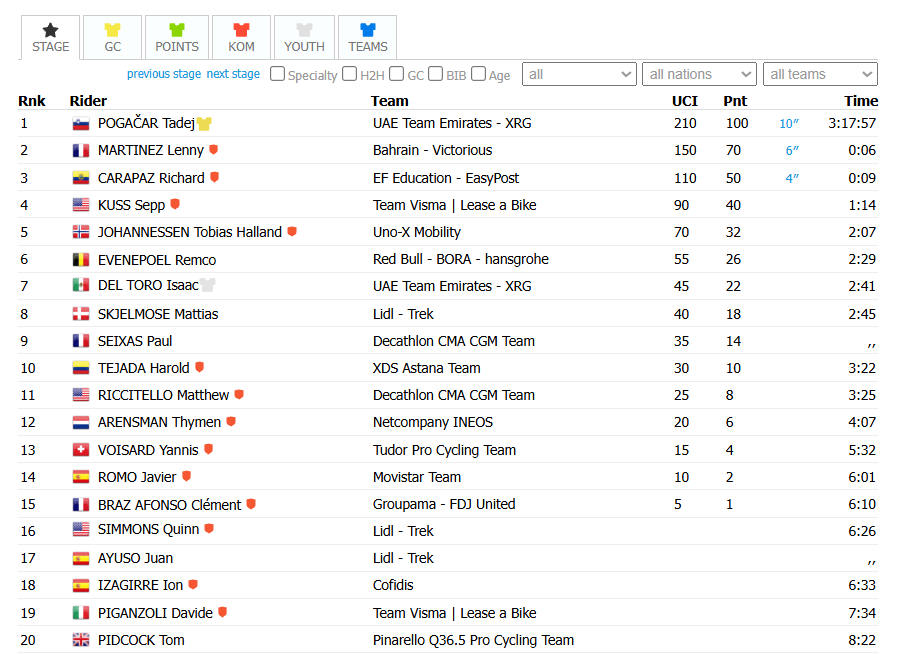Open the KOM classification tab
898x655 pixels.
pos(241,38)
